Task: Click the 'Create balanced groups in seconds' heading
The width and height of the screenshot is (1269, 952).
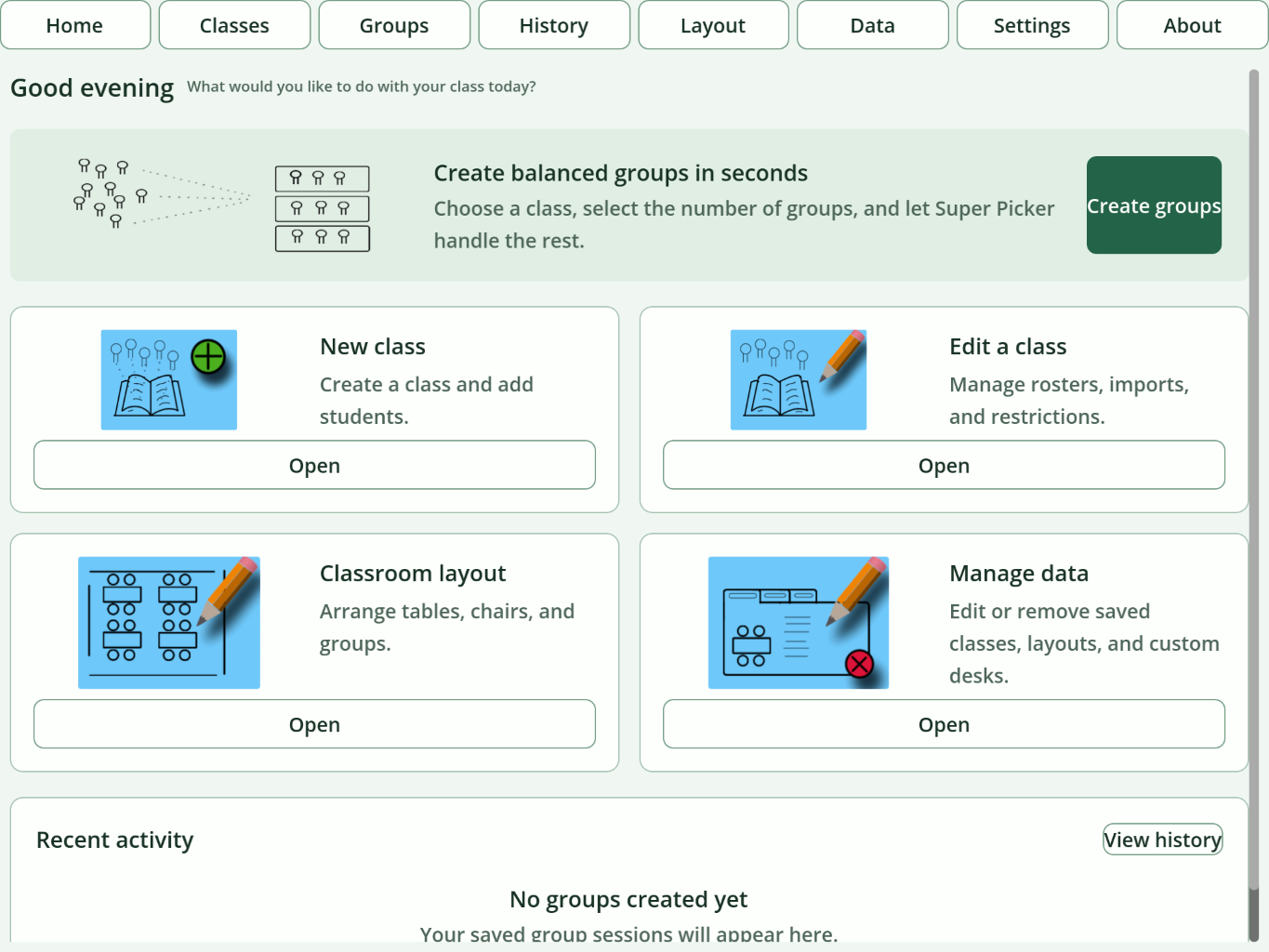Action: point(621,173)
